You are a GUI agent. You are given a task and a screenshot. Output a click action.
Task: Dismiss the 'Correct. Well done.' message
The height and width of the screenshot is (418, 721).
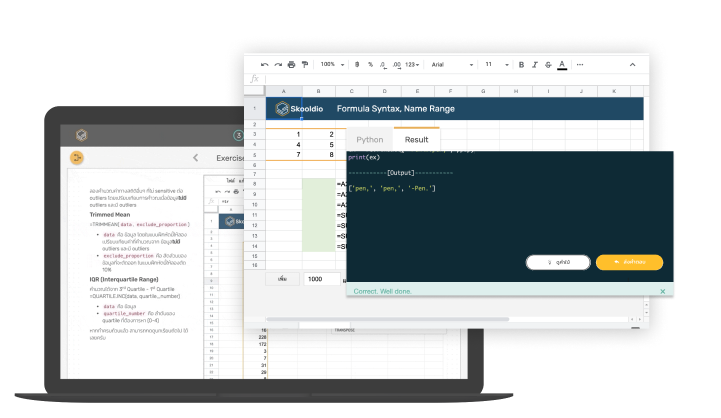coord(662,291)
